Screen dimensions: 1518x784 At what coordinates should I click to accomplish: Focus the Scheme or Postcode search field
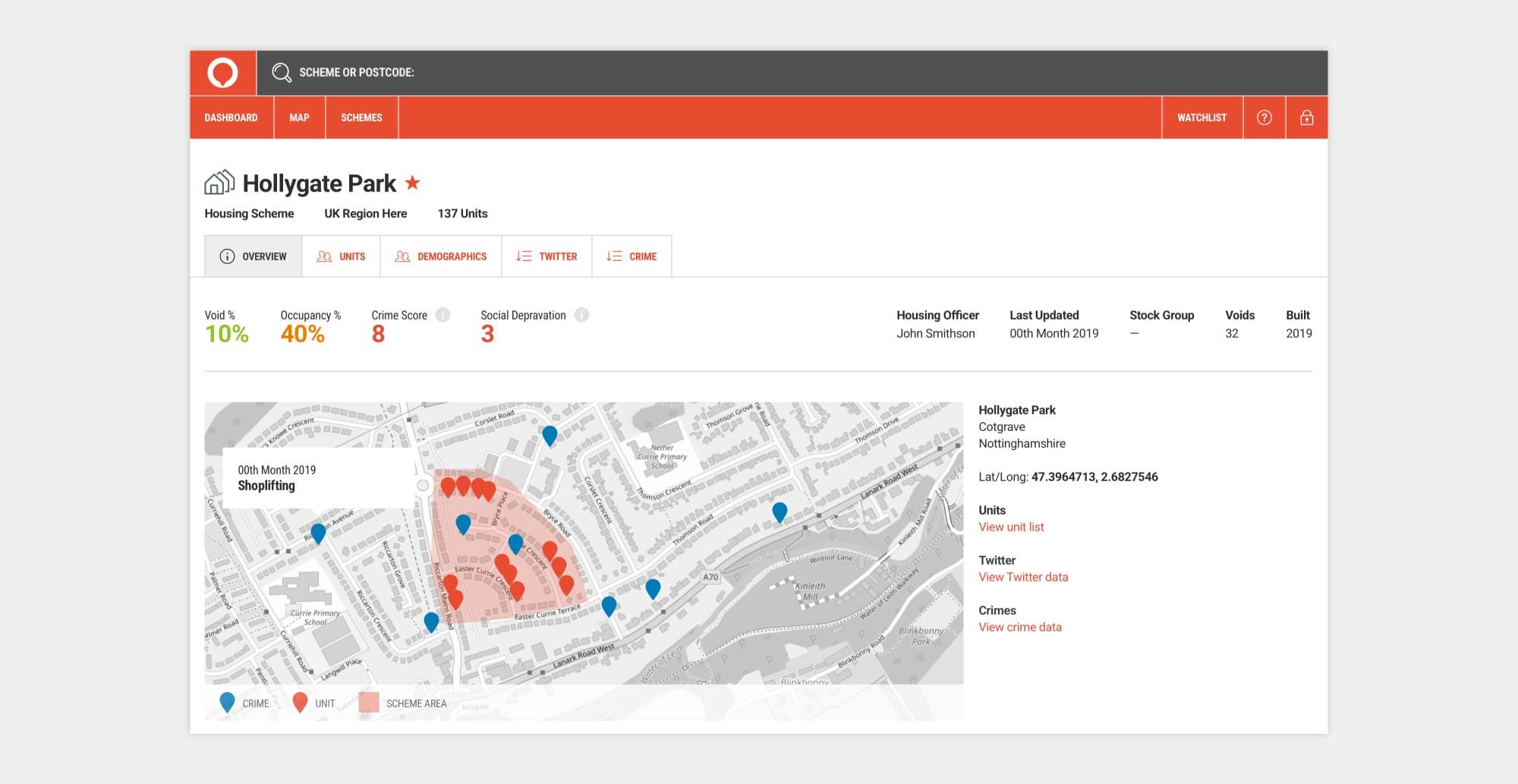(792, 73)
